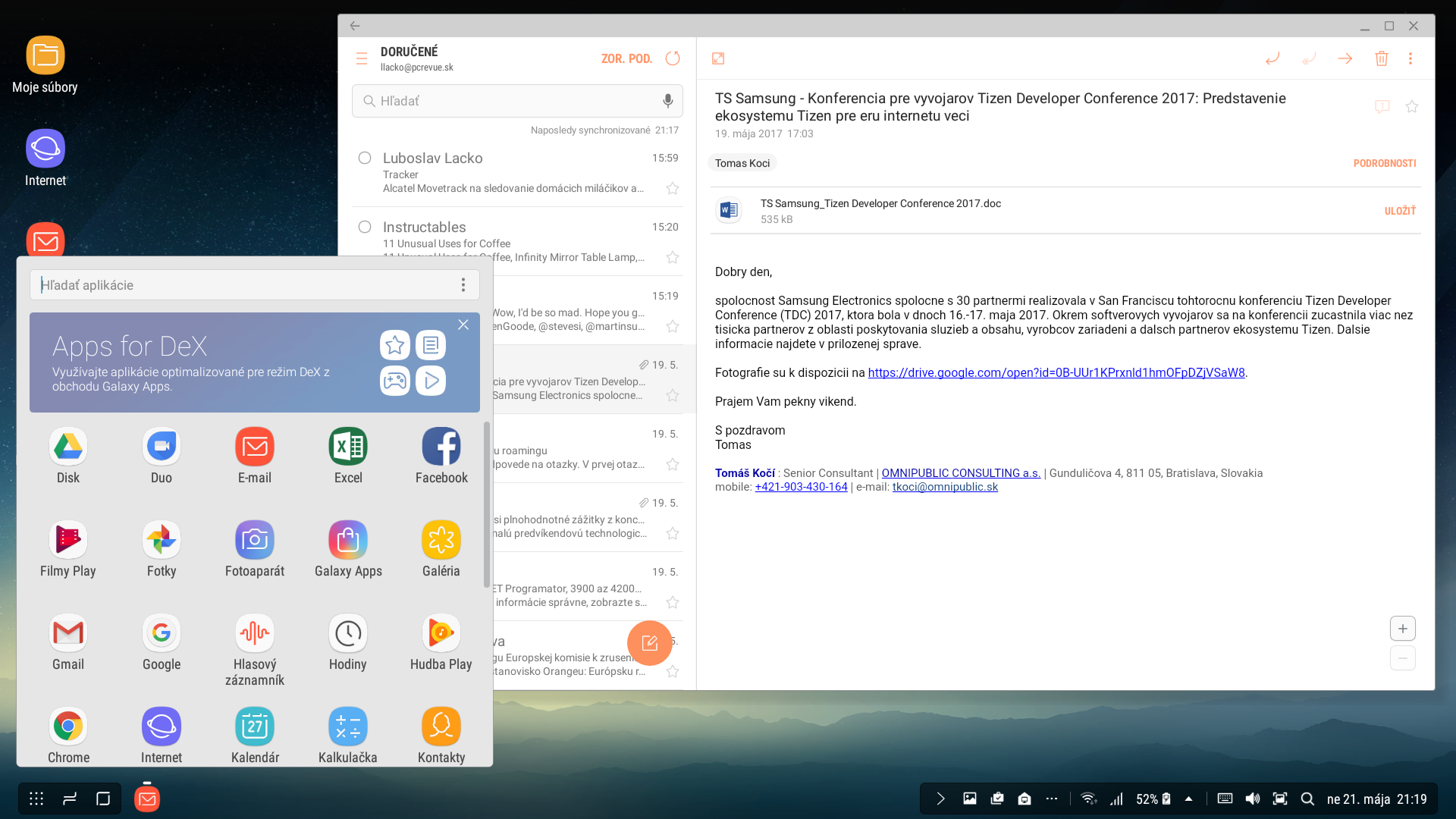Expand the email to full view icon

(718, 58)
